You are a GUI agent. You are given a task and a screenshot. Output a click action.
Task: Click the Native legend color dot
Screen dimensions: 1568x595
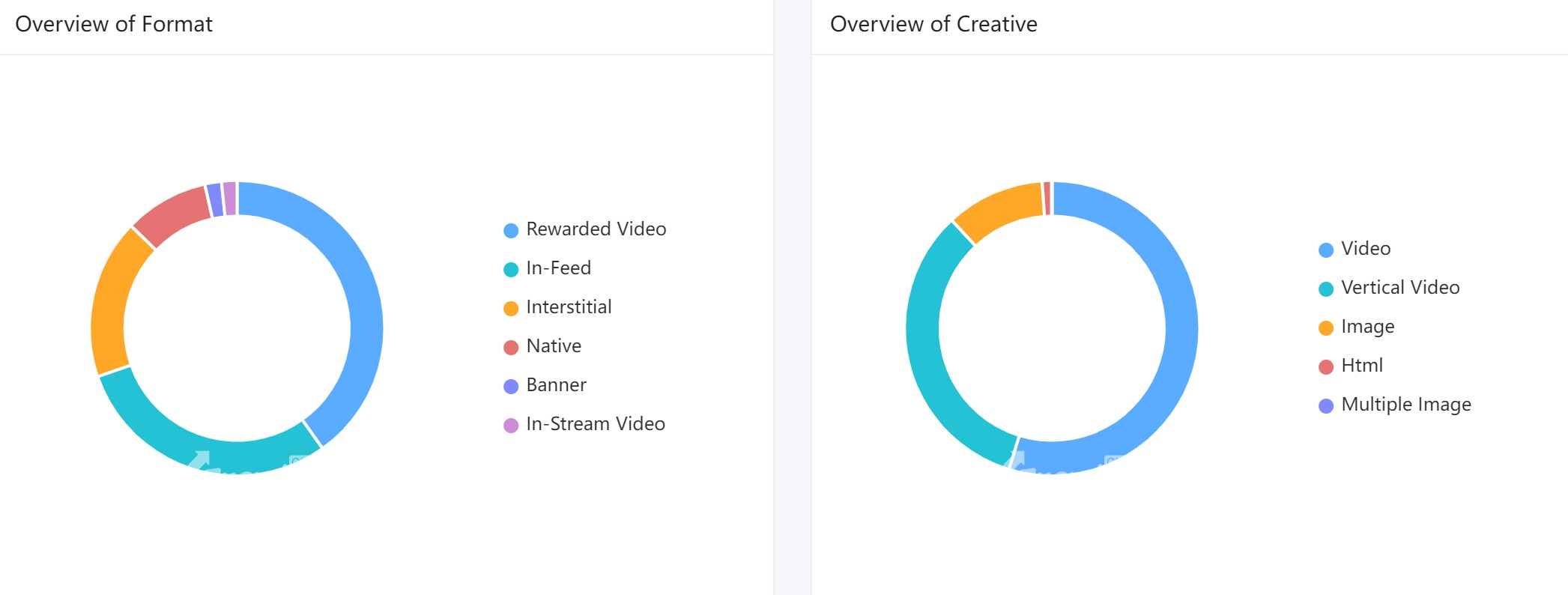click(x=511, y=348)
